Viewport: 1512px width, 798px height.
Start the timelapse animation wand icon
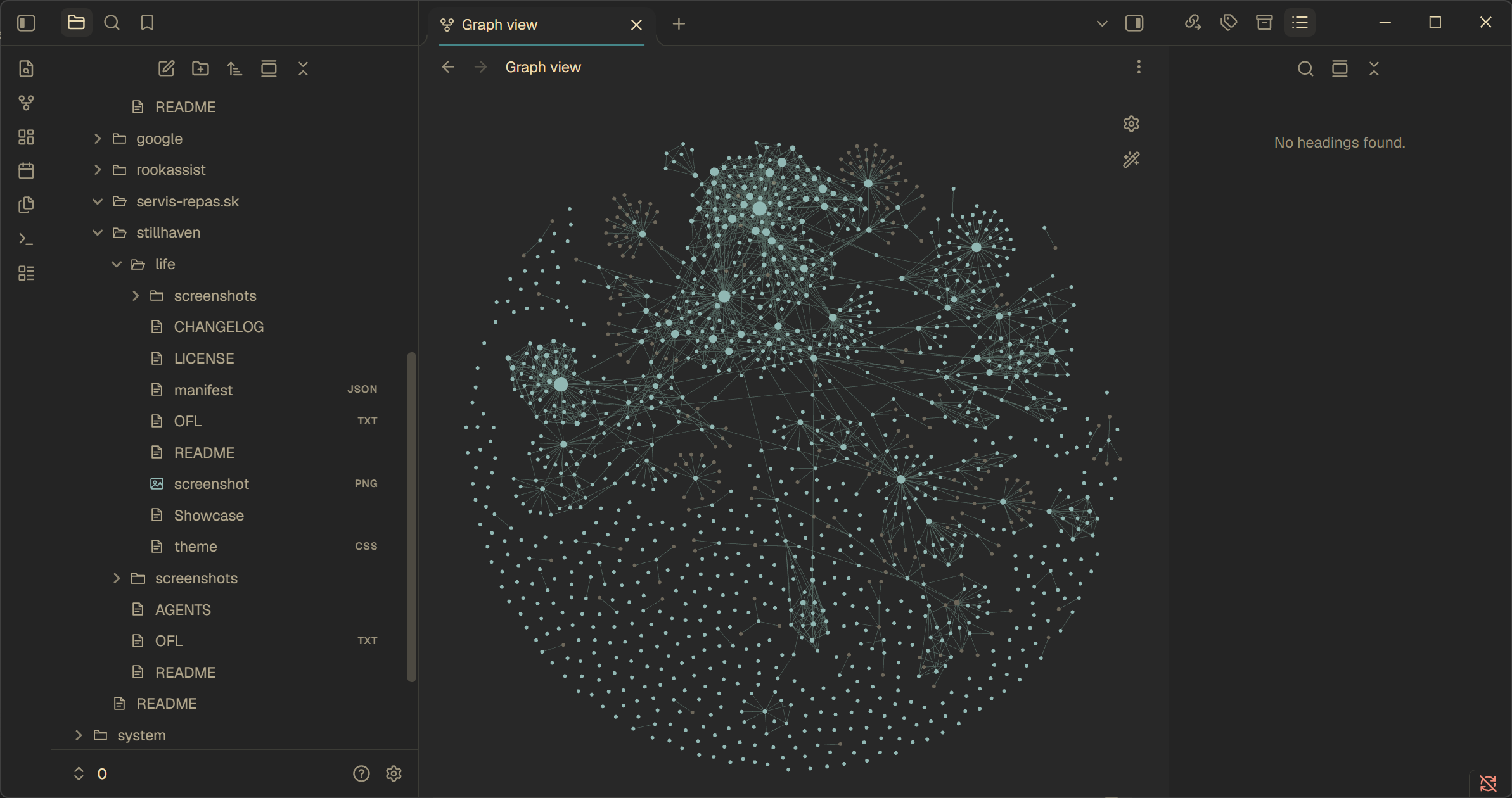point(1131,159)
